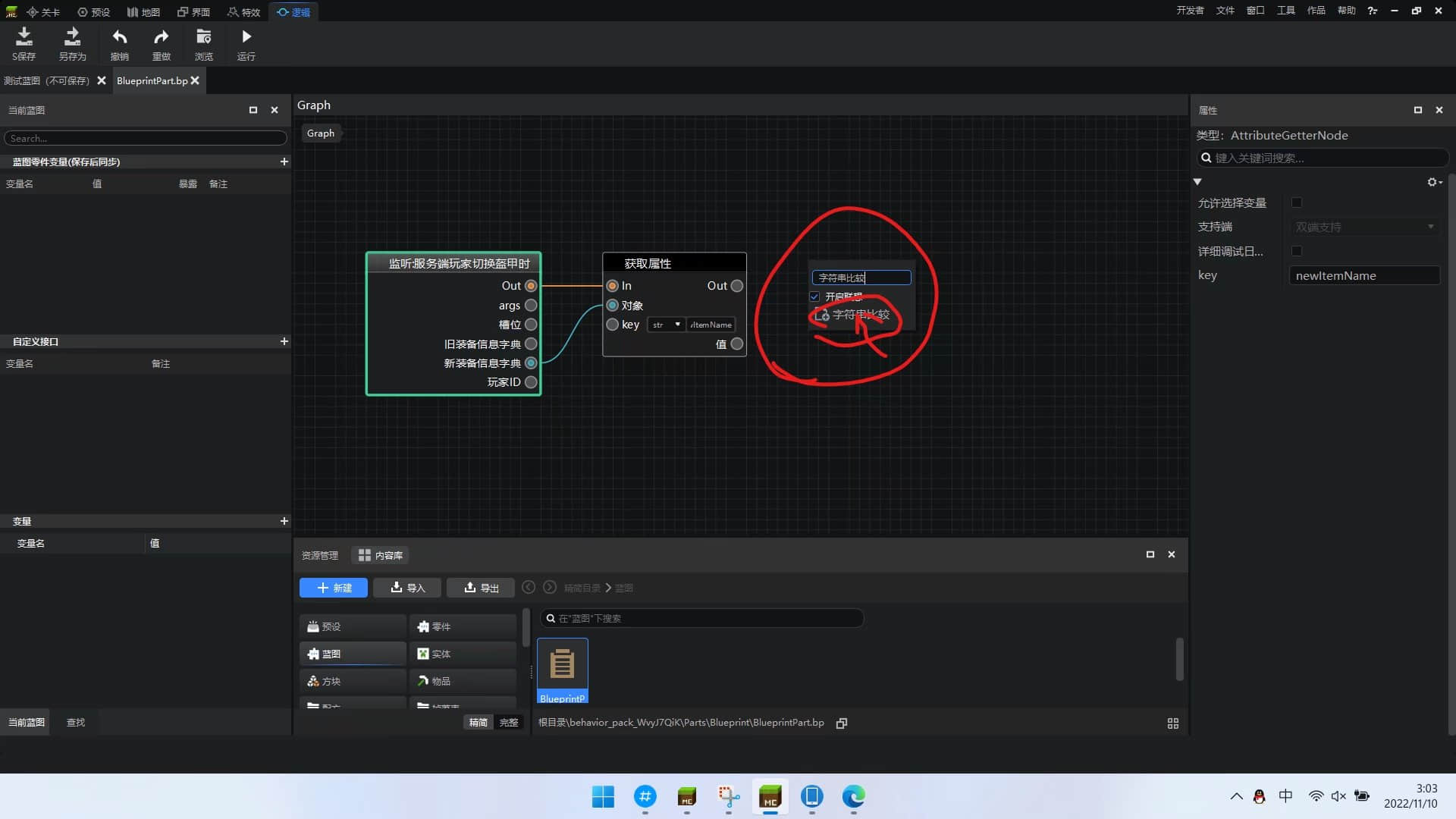The width and height of the screenshot is (1456, 819).
Task: Click the 新装备信息字典 output pin
Action: [x=531, y=363]
